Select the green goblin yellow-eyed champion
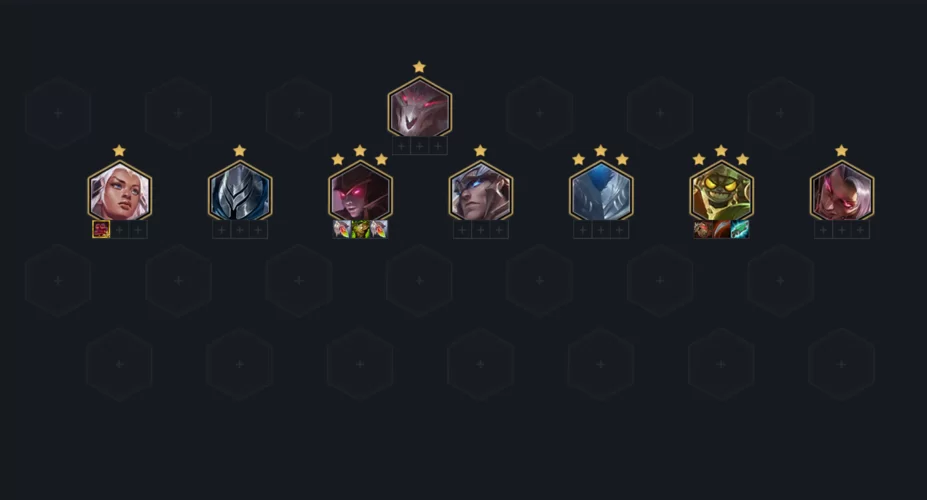Screen dimensions: 927x500 pyautogui.click(x=721, y=191)
